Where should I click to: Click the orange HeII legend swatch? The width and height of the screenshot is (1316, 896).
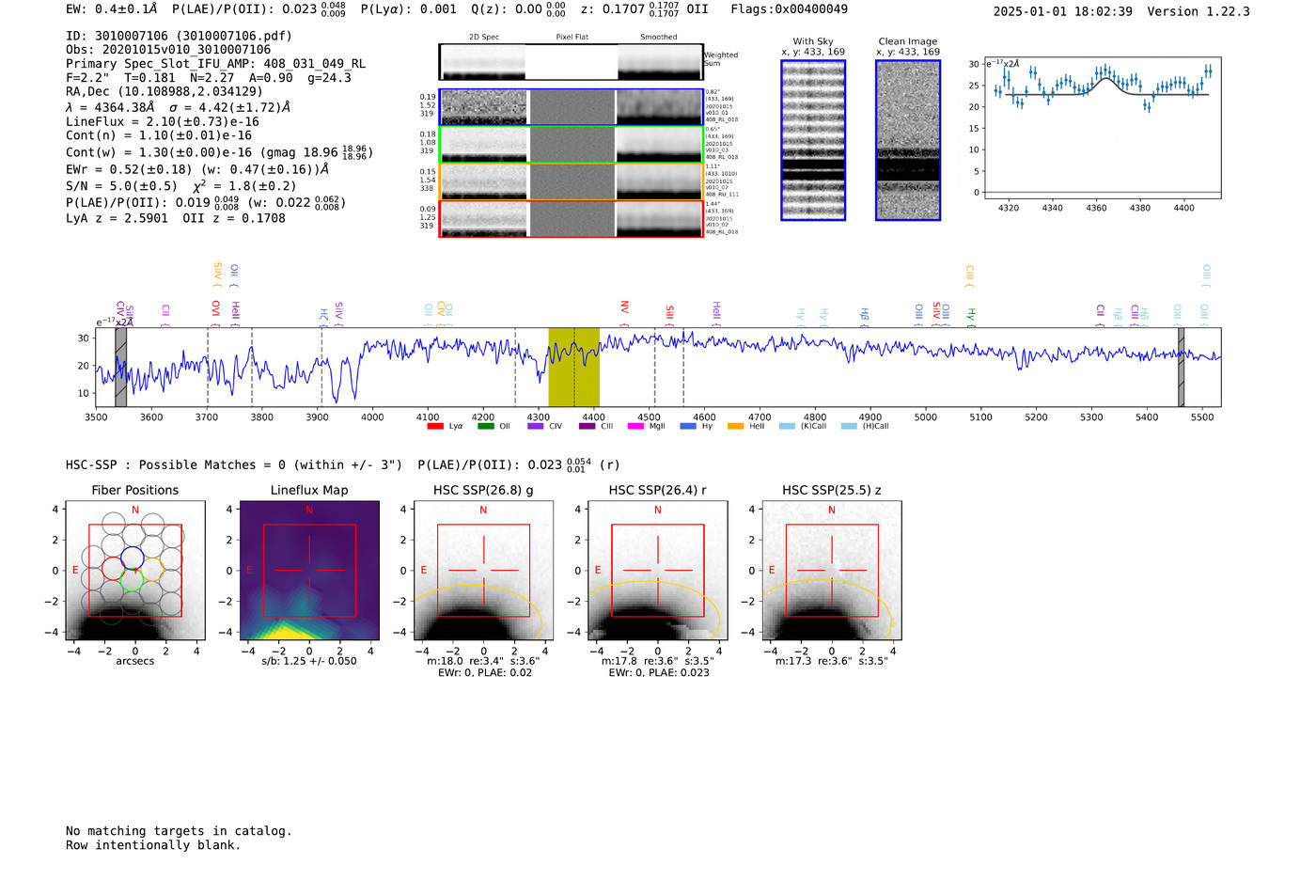coord(735,426)
